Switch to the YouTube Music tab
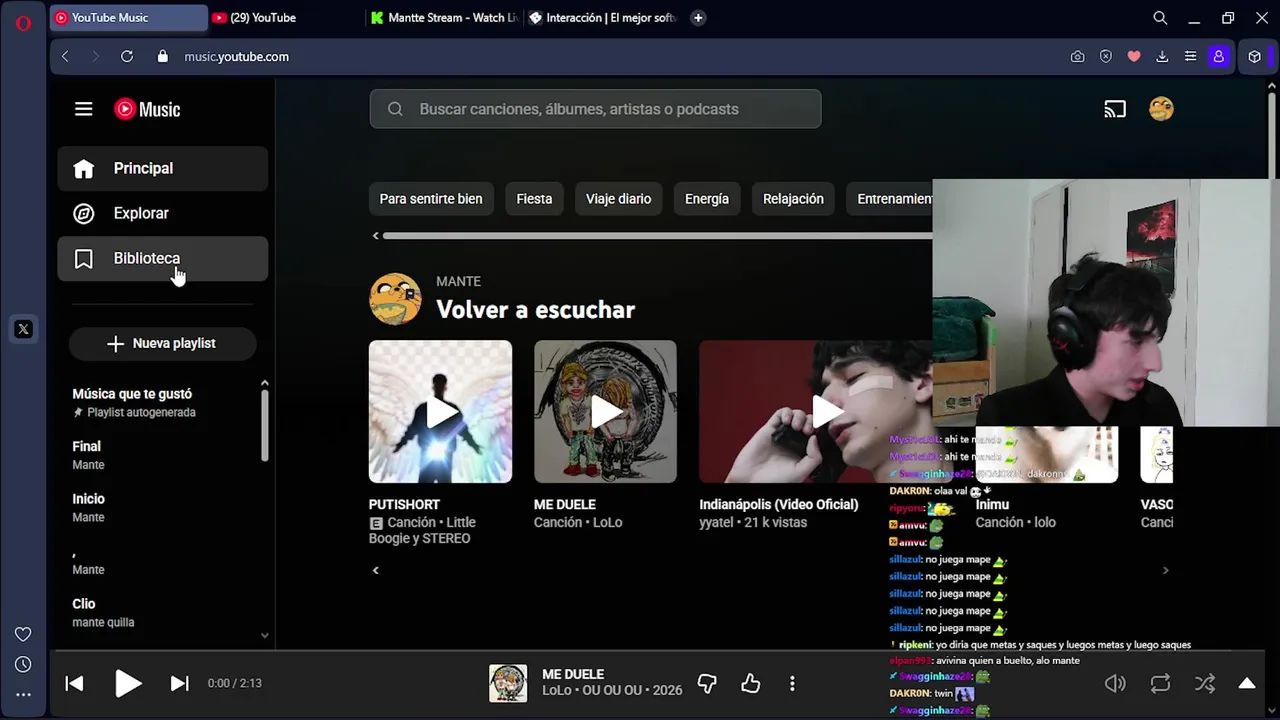 pyautogui.click(x=129, y=18)
